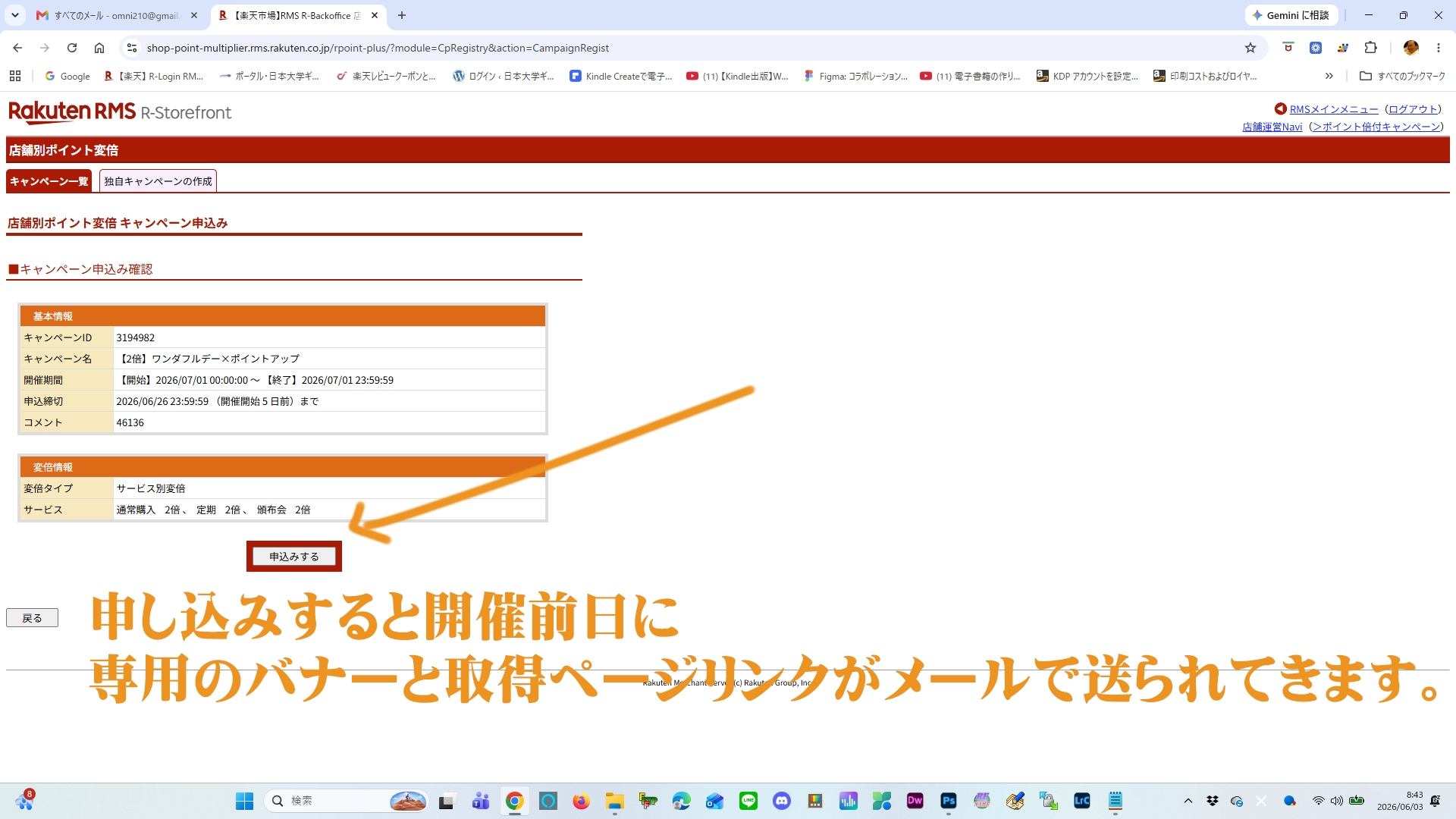1456x819 pixels.
Task: Open Microsoft Teams from the taskbar
Action: 481,801
